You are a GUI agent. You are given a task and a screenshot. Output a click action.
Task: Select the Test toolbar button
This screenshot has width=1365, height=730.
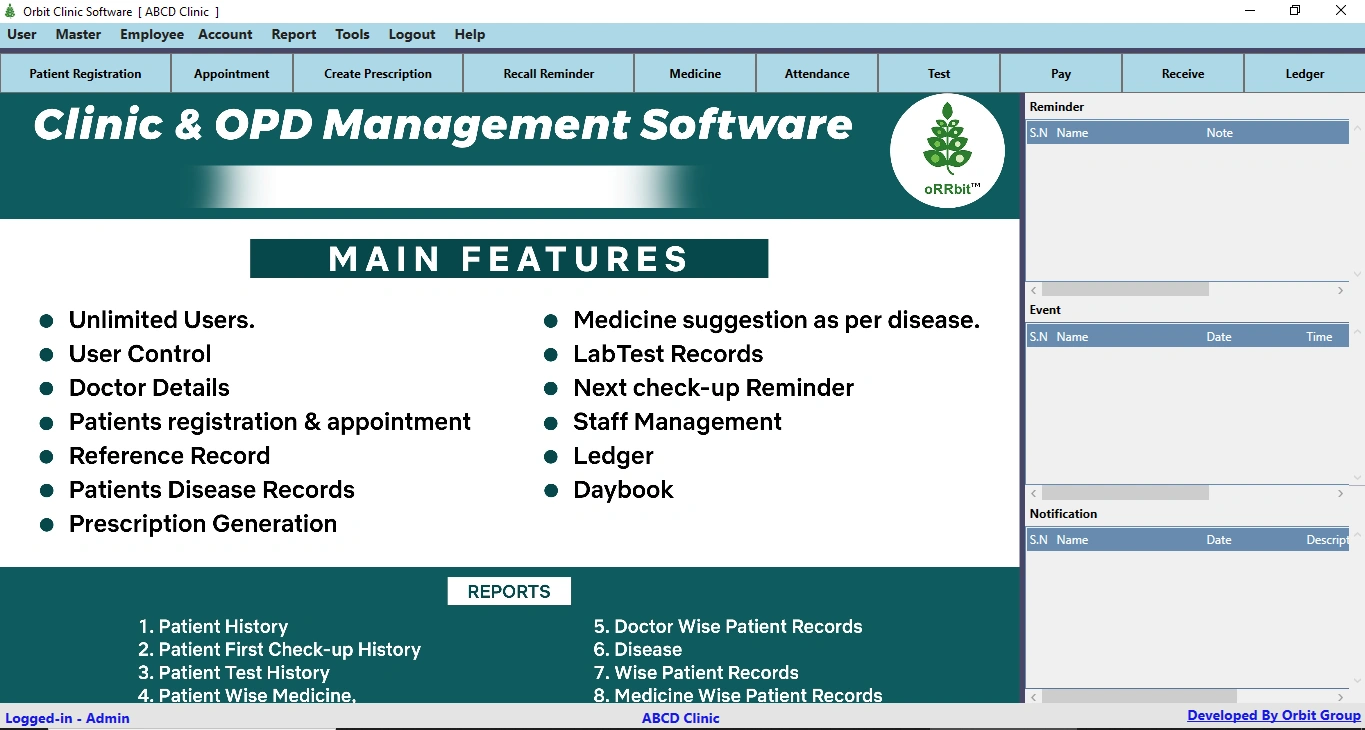(939, 73)
